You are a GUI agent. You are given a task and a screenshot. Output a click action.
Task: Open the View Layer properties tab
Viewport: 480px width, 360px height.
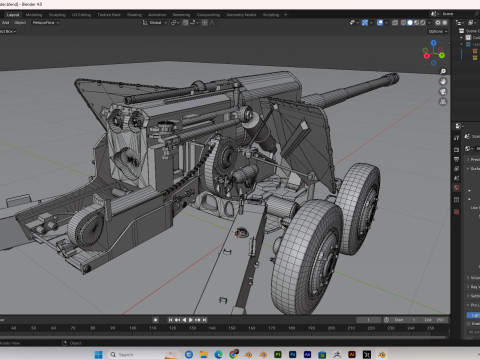457,169
